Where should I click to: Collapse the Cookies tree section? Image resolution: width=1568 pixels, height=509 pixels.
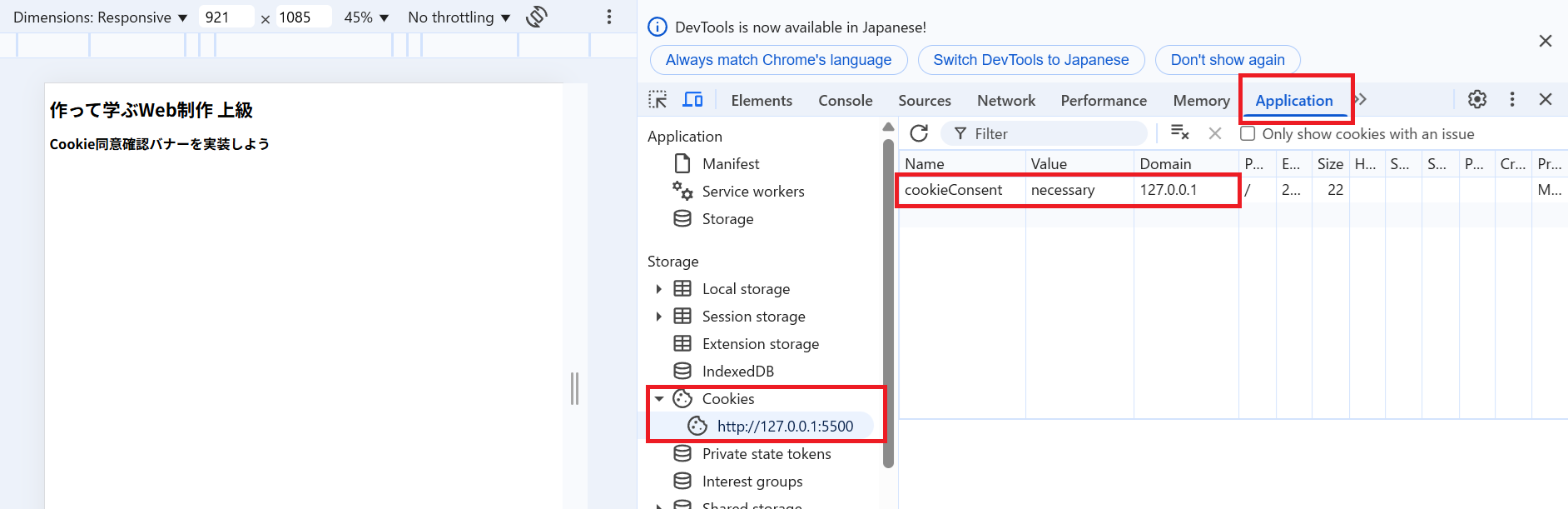click(x=659, y=399)
